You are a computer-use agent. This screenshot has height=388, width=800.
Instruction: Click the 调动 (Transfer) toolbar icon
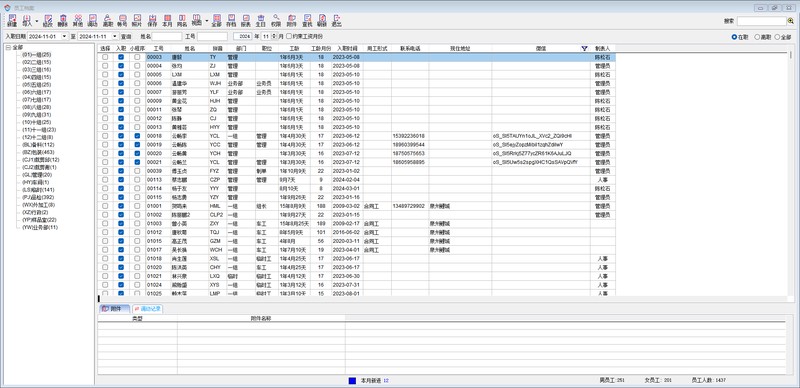(x=92, y=20)
